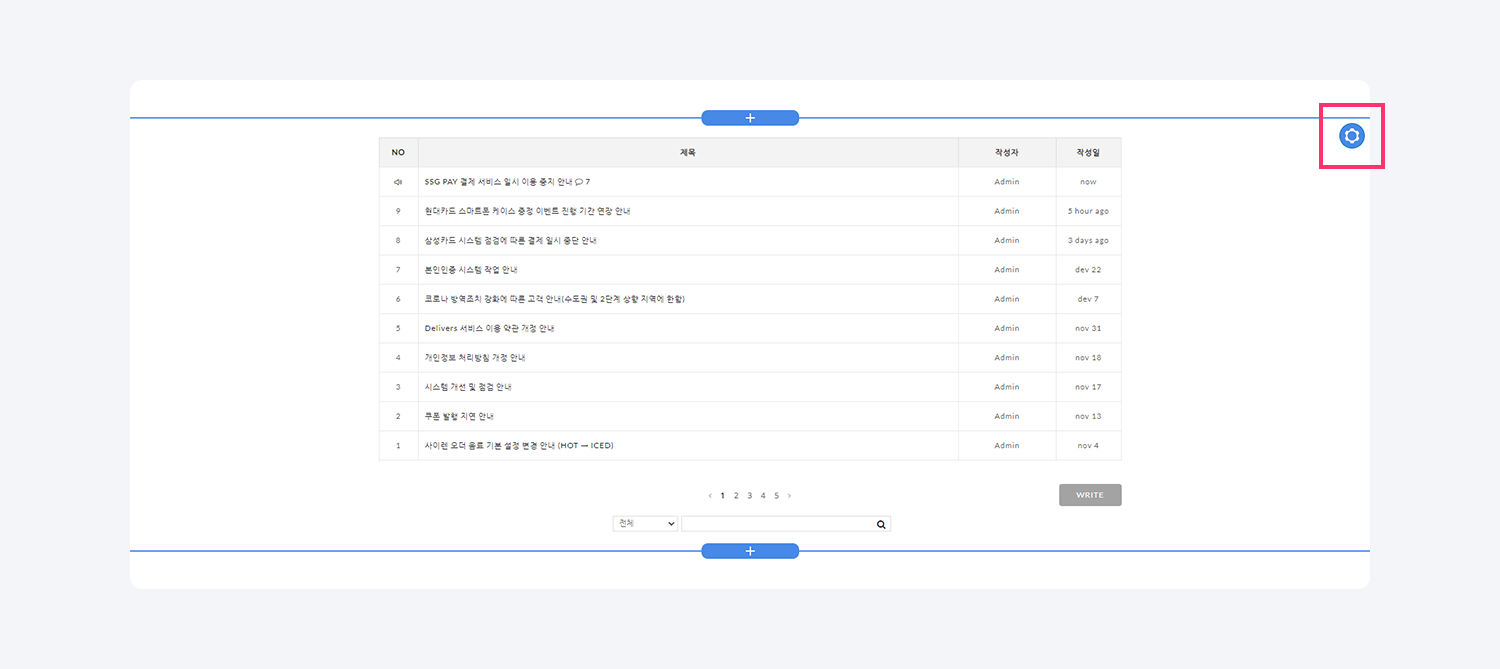Click the WRITE button
The width and height of the screenshot is (1500, 669).
(x=1090, y=495)
